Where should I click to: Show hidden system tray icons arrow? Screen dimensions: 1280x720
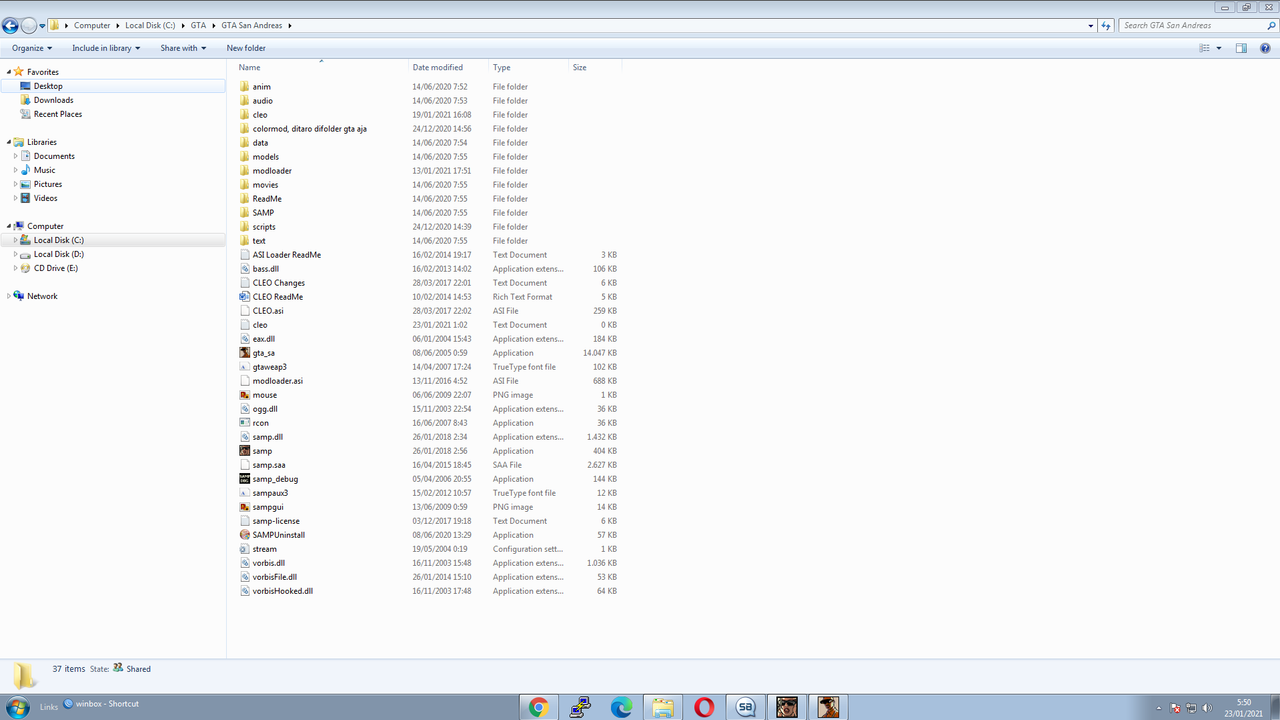click(1159, 708)
